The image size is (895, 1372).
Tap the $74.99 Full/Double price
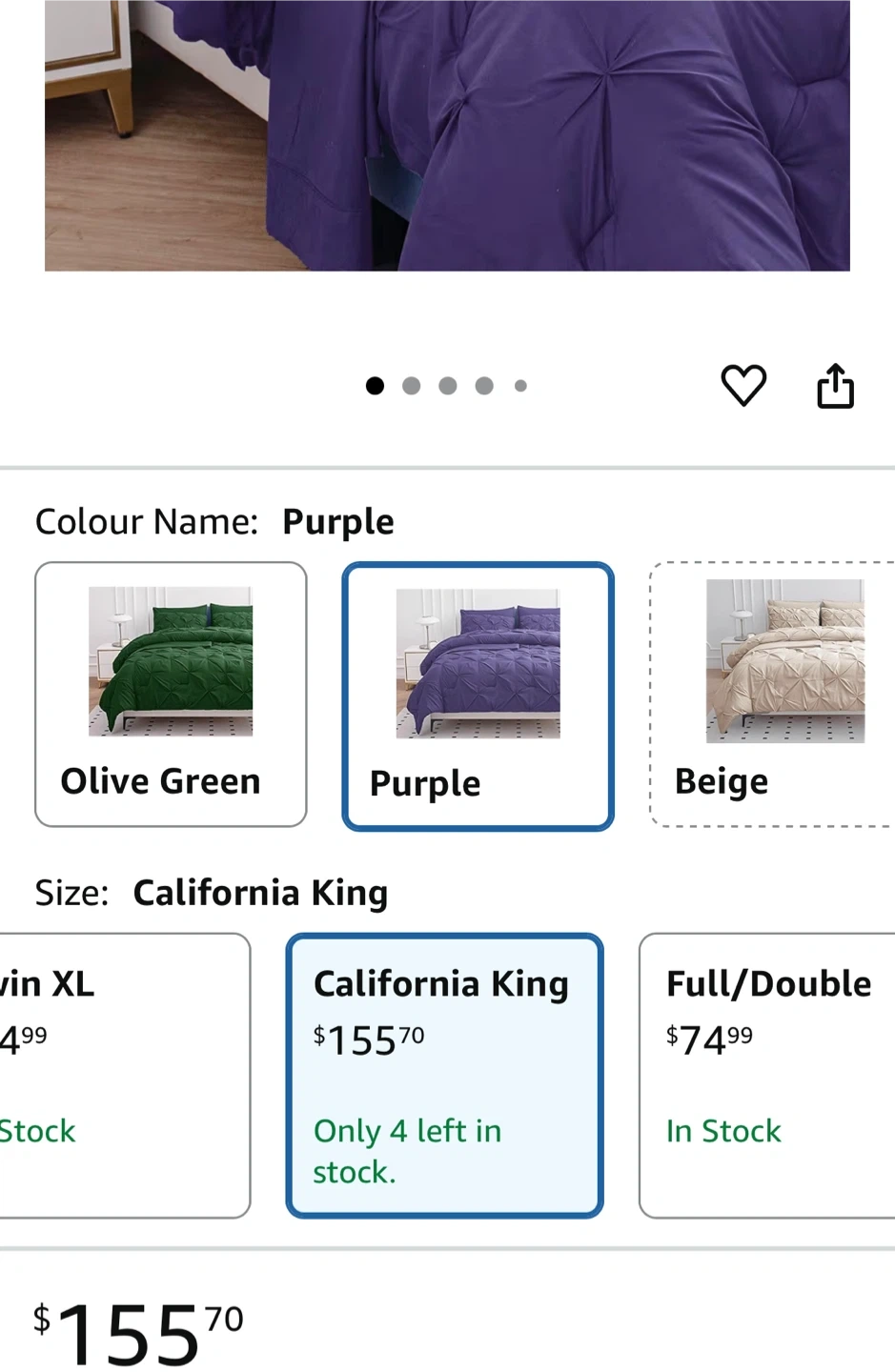coord(709,1040)
